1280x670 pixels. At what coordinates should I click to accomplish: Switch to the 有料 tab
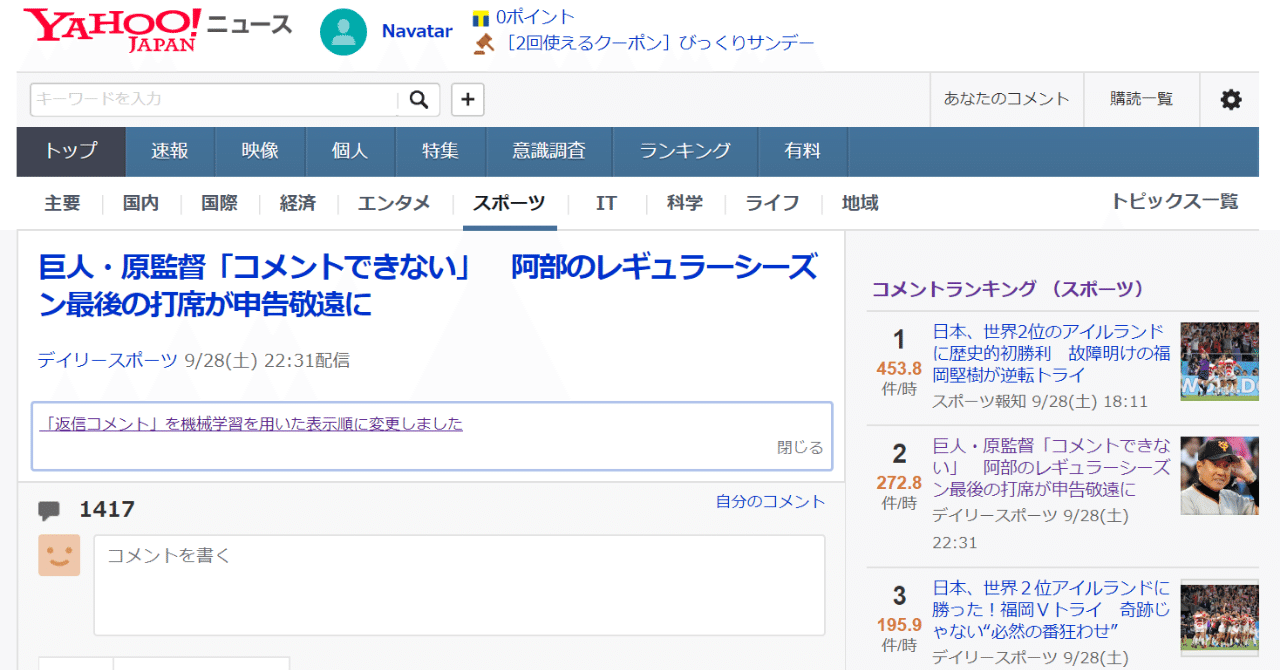coord(802,151)
